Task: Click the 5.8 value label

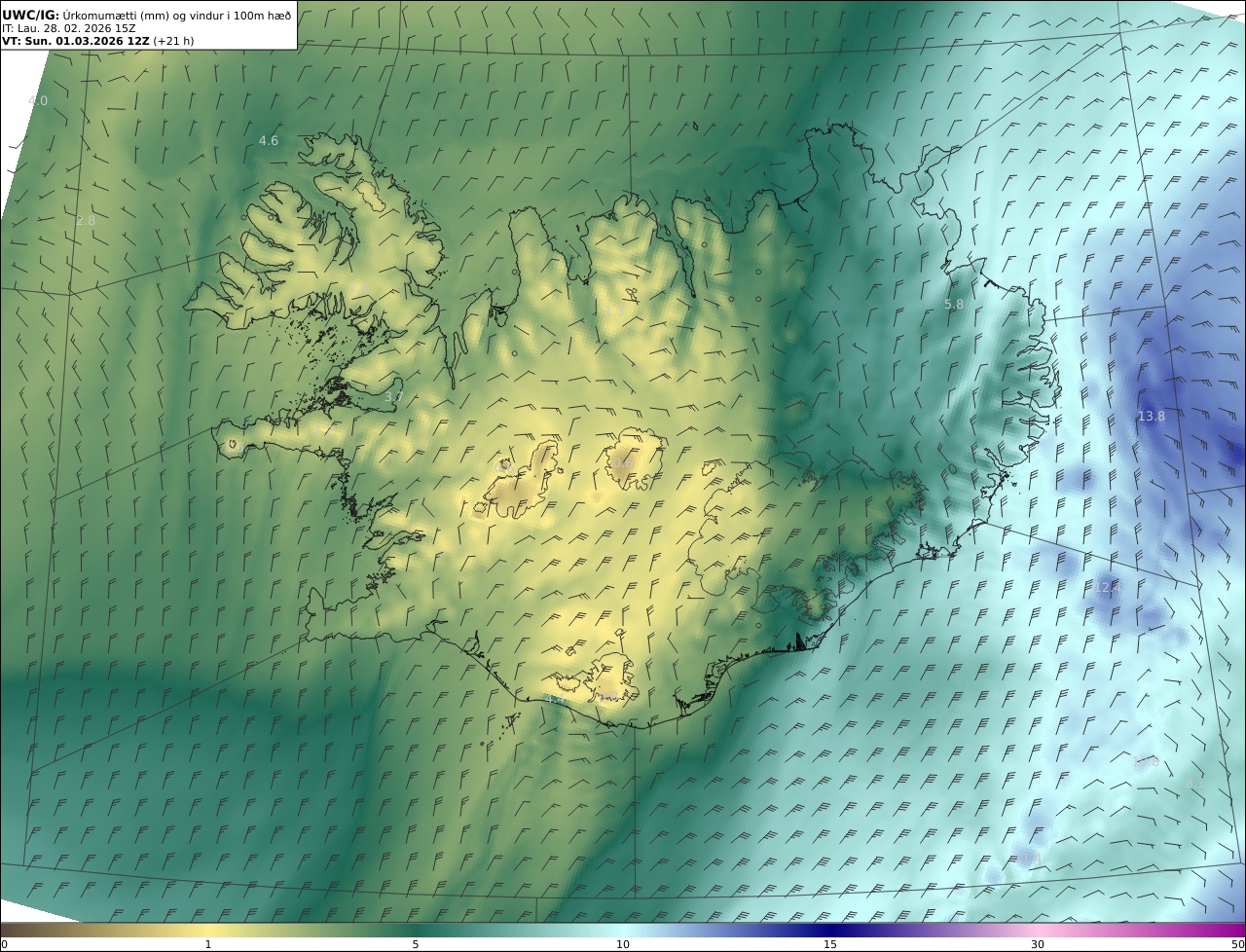Action: [x=954, y=305]
